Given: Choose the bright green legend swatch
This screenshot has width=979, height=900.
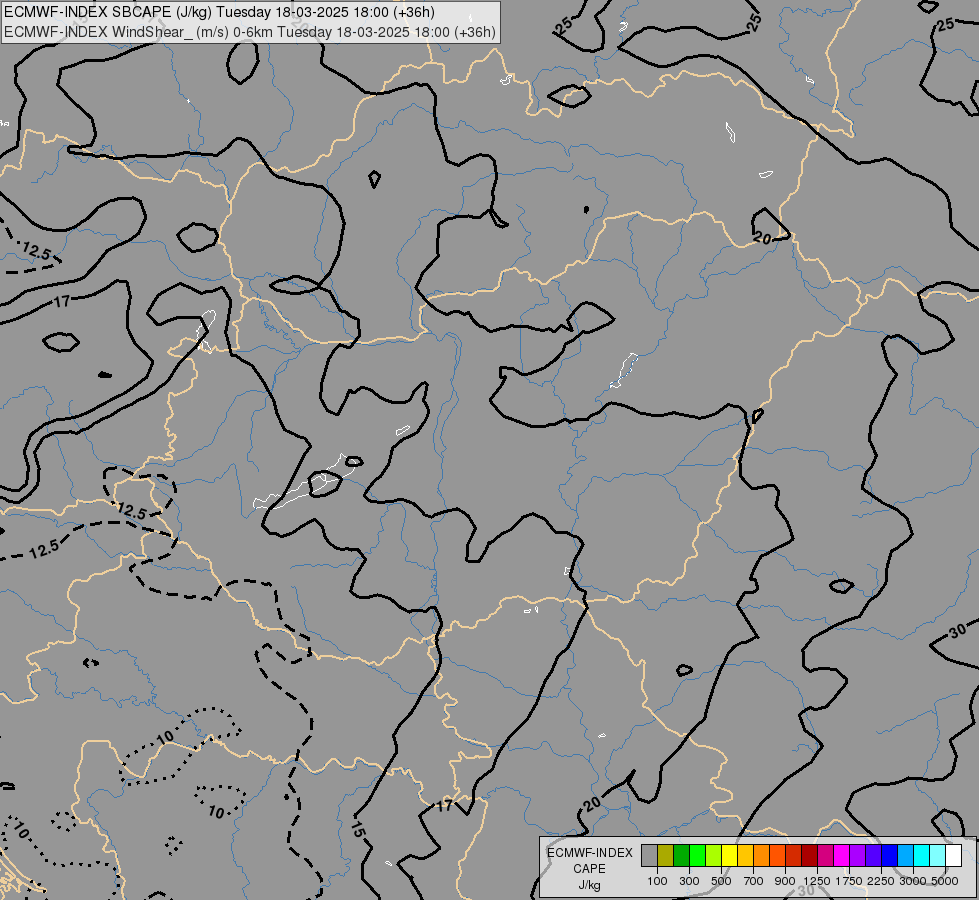Looking at the screenshot, I should pyautogui.click(x=697, y=856).
